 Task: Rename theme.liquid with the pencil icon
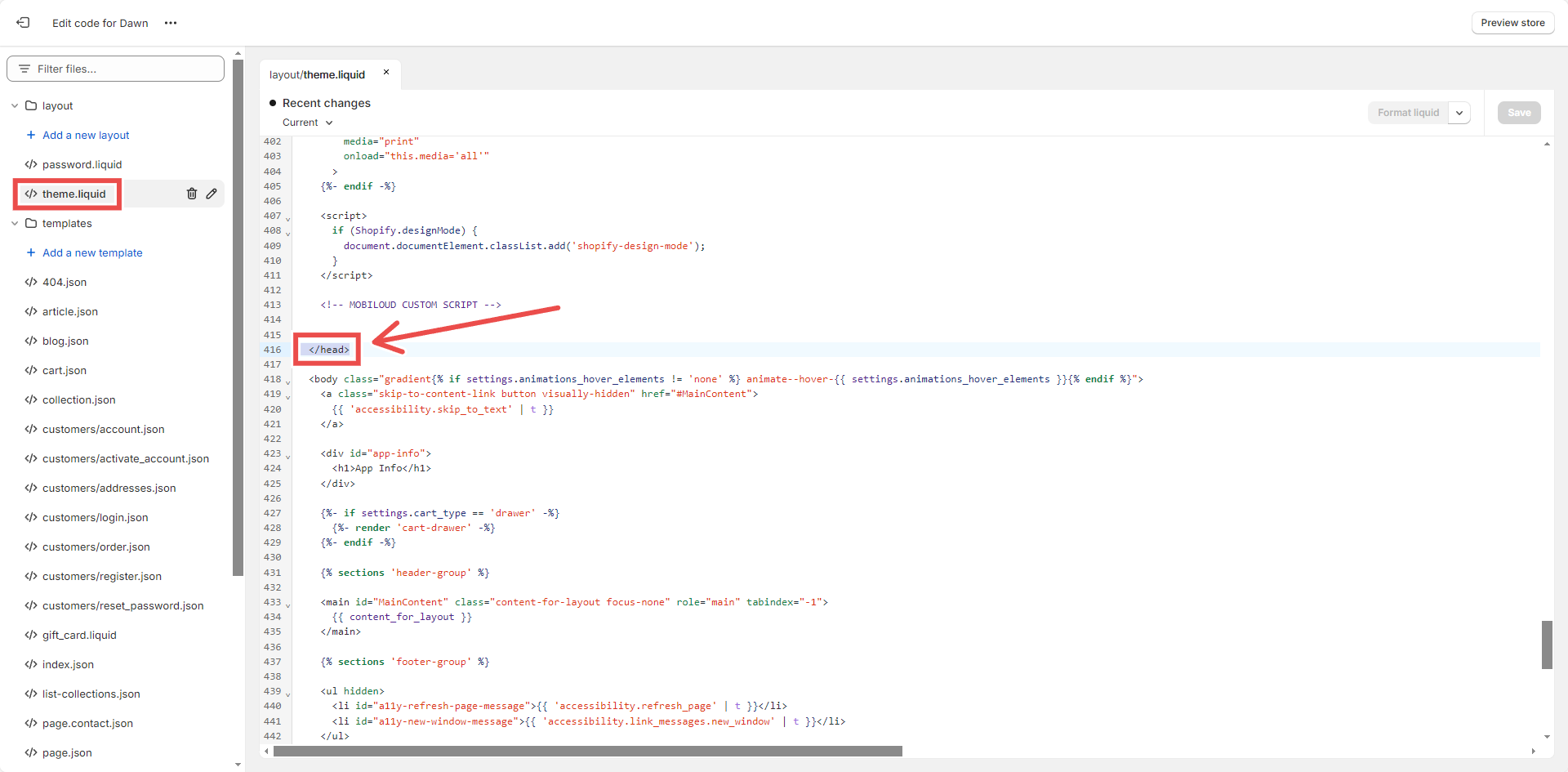212,194
